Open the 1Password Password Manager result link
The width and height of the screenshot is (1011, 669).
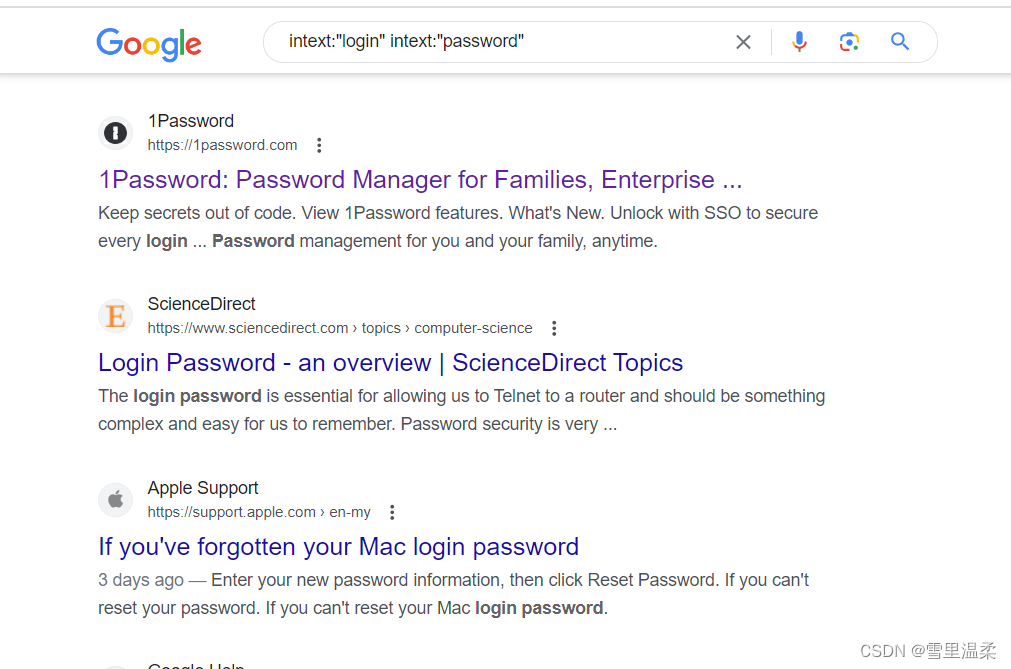tap(420, 180)
